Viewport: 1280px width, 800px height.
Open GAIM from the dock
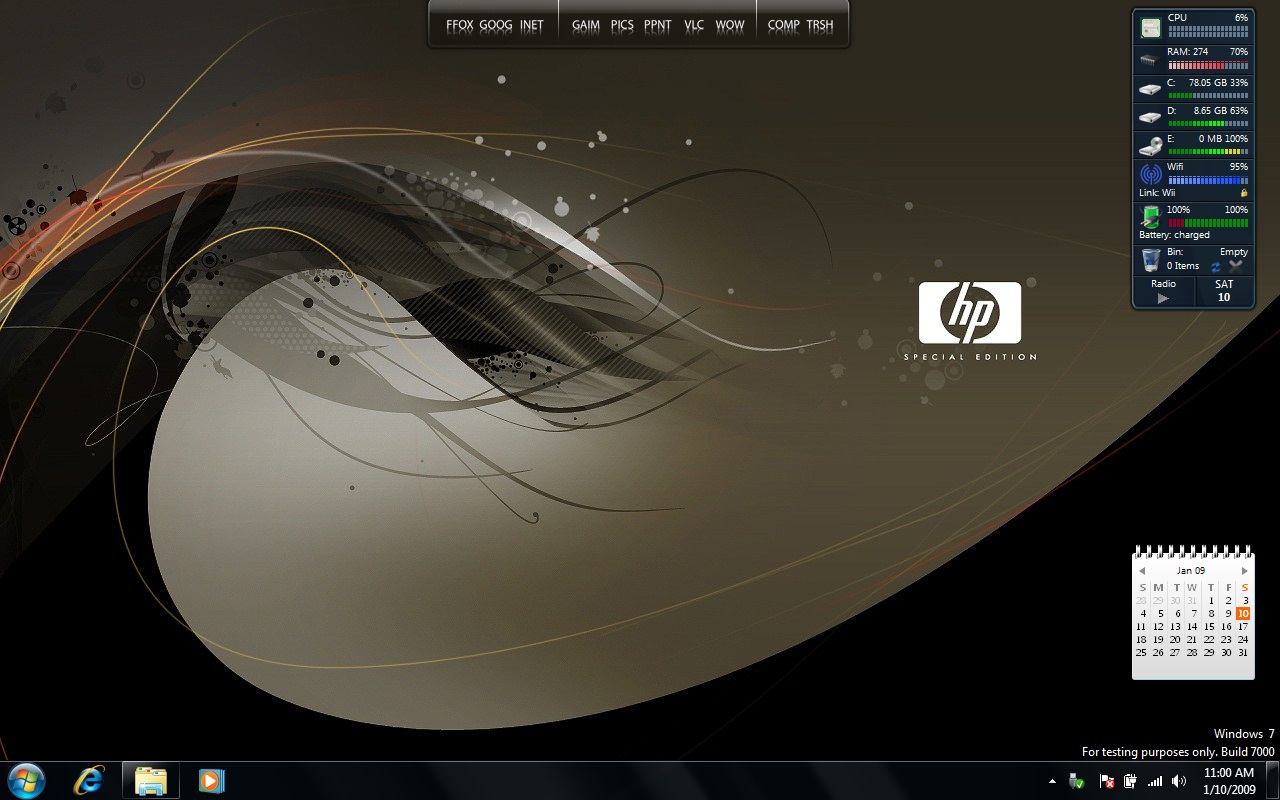pyautogui.click(x=586, y=26)
